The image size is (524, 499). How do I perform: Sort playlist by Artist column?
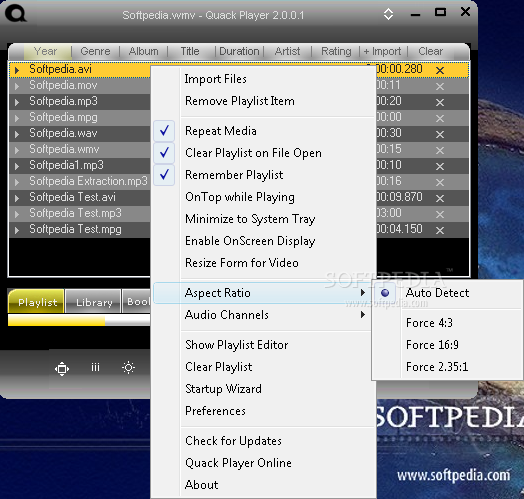[287, 51]
